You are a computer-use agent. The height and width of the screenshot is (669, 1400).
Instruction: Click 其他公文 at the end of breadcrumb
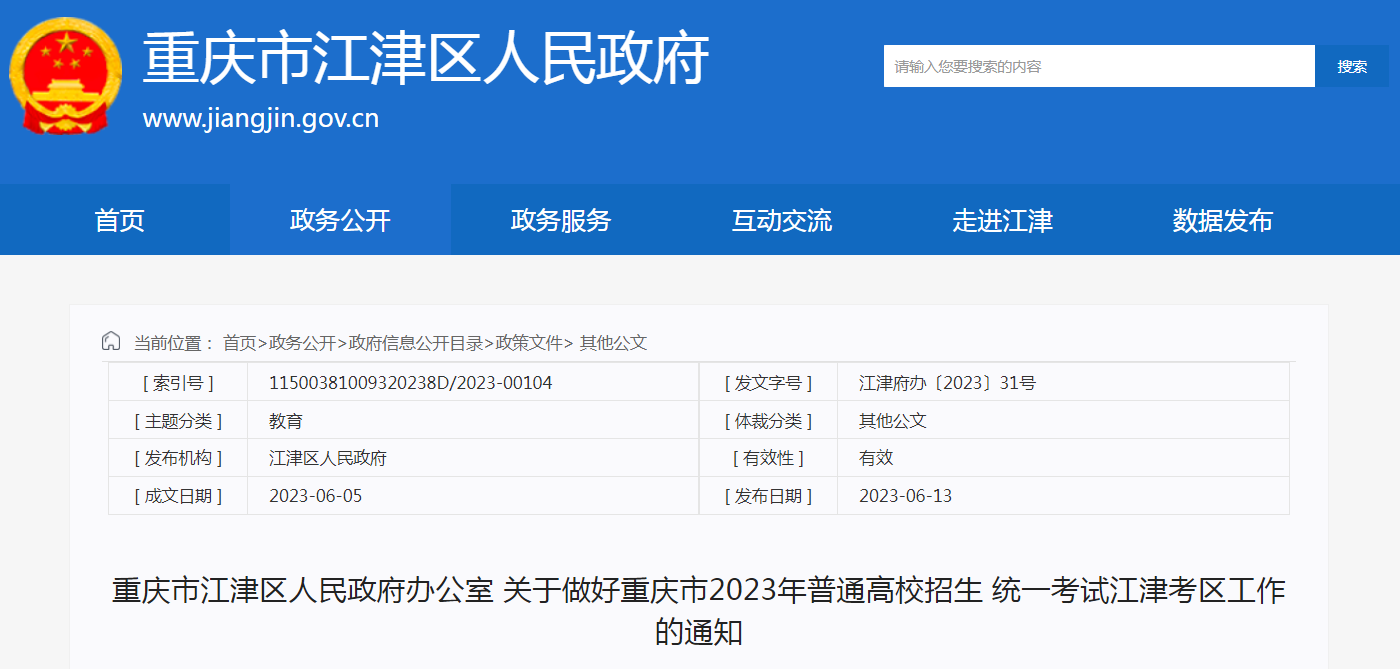click(614, 343)
